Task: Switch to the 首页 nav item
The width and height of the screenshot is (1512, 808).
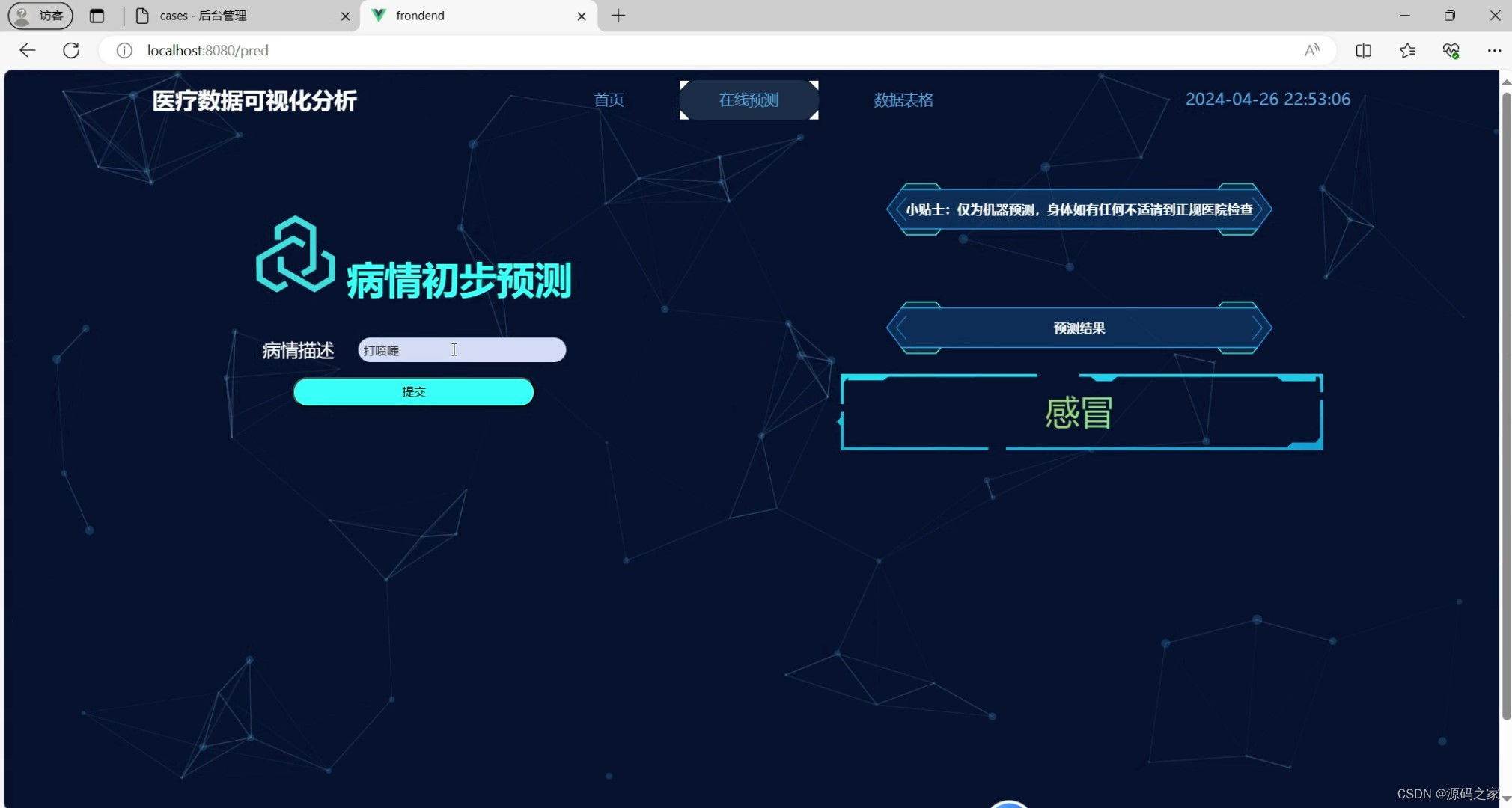Action: [609, 100]
